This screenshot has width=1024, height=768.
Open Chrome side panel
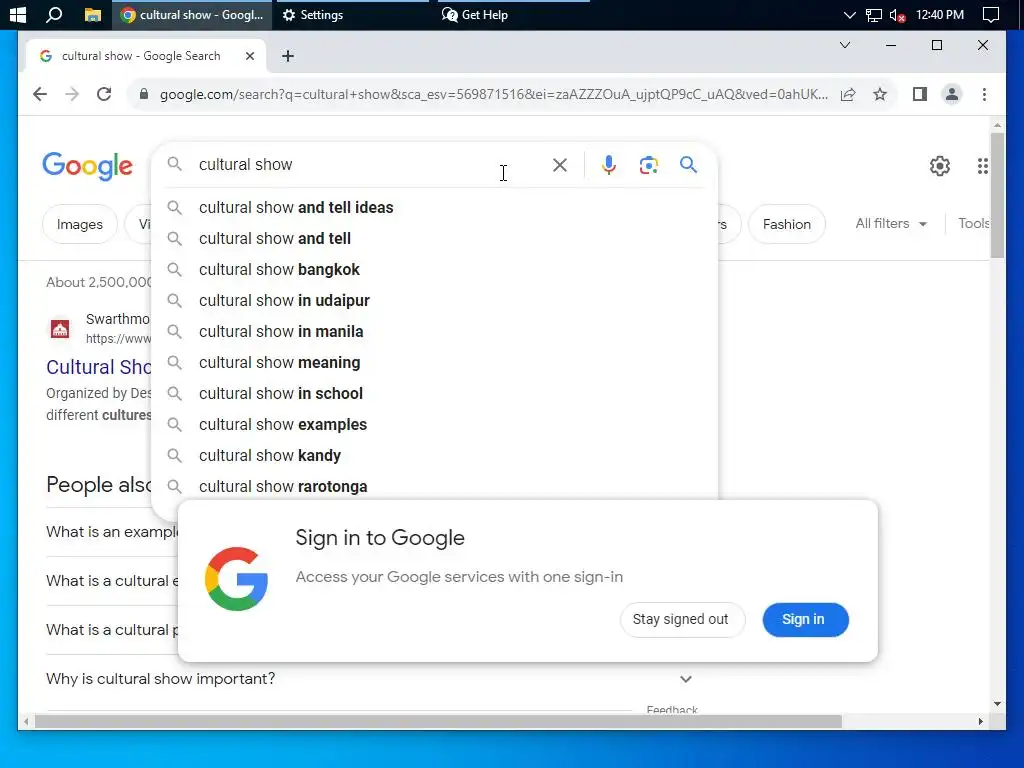[x=920, y=94]
